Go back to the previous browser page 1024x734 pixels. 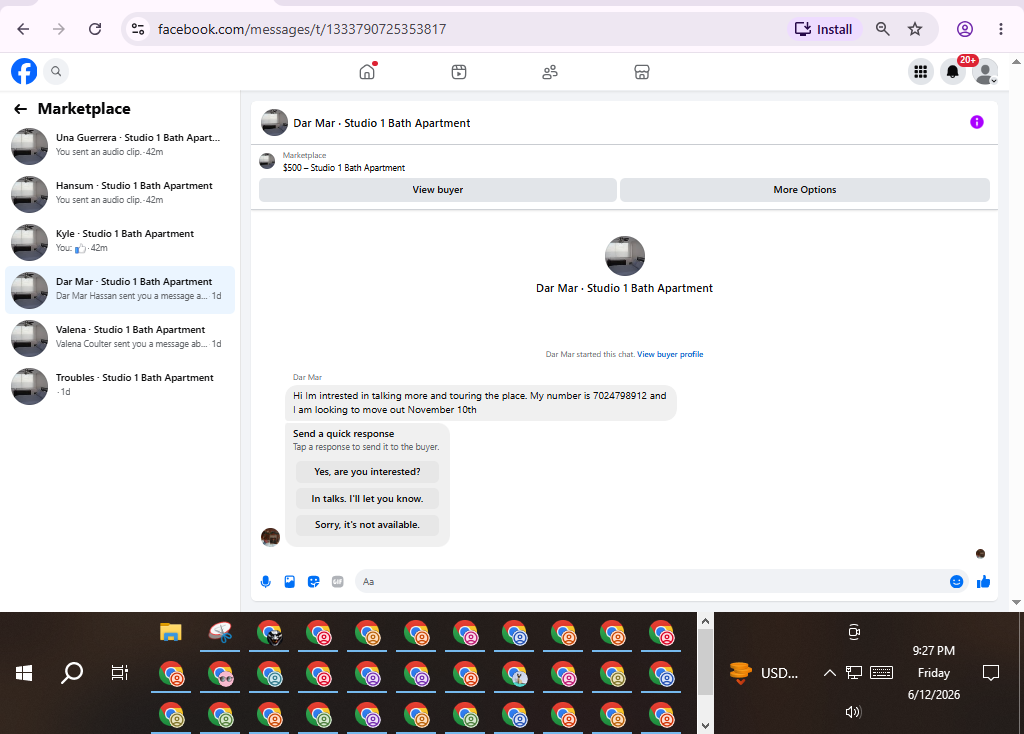[x=24, y=29]
